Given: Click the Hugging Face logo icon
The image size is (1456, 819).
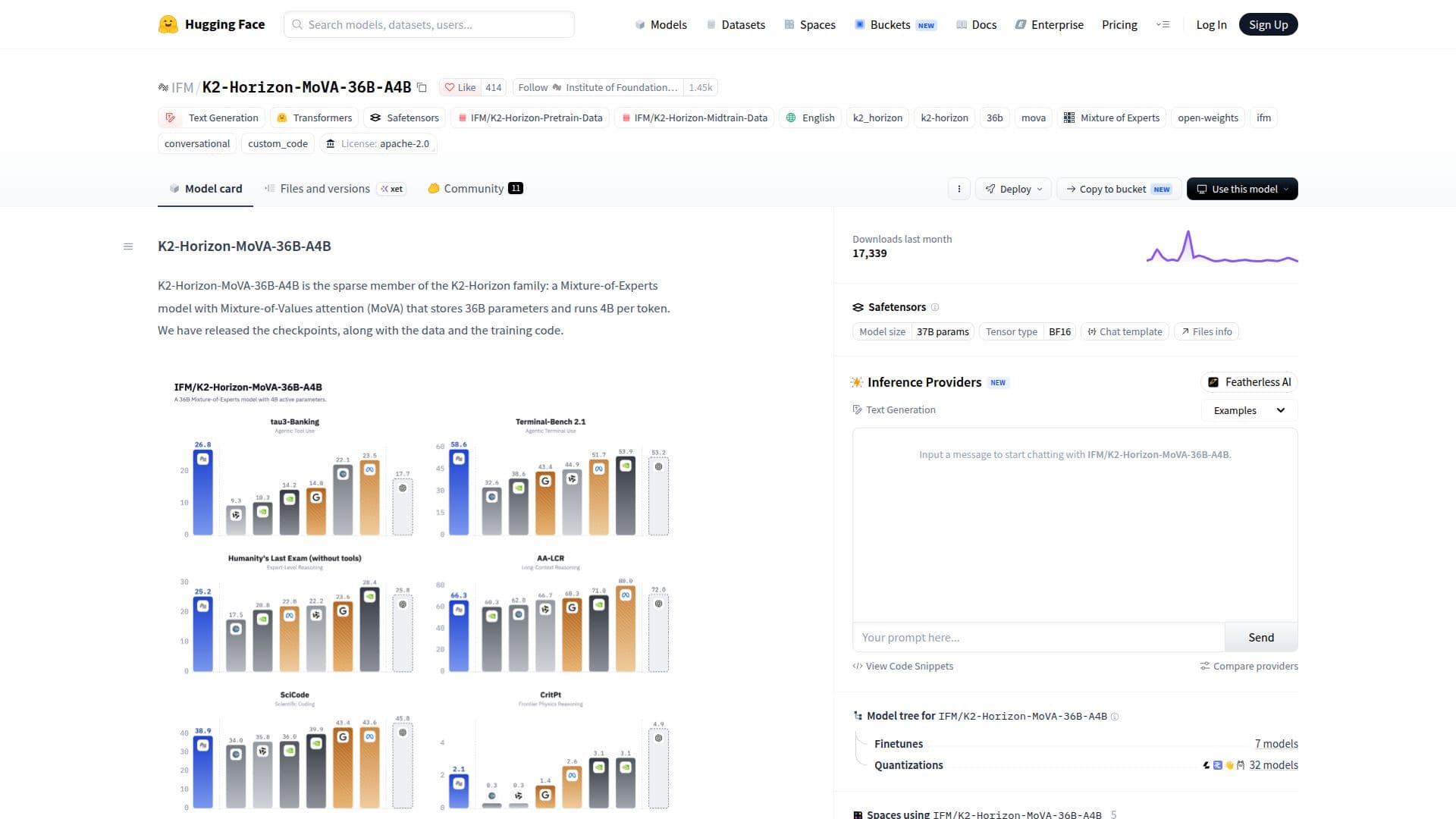Looking at the screenshot, I should click(168, 24).
